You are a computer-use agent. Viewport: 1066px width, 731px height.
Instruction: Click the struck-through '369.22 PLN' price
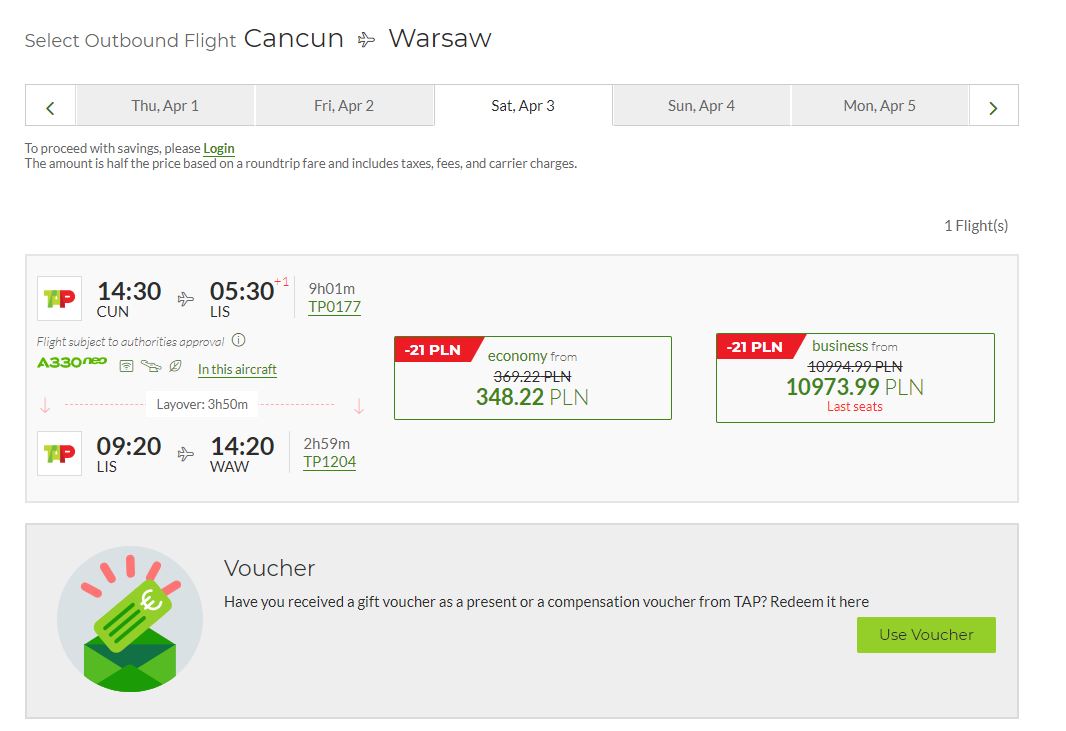pos(532,377)
